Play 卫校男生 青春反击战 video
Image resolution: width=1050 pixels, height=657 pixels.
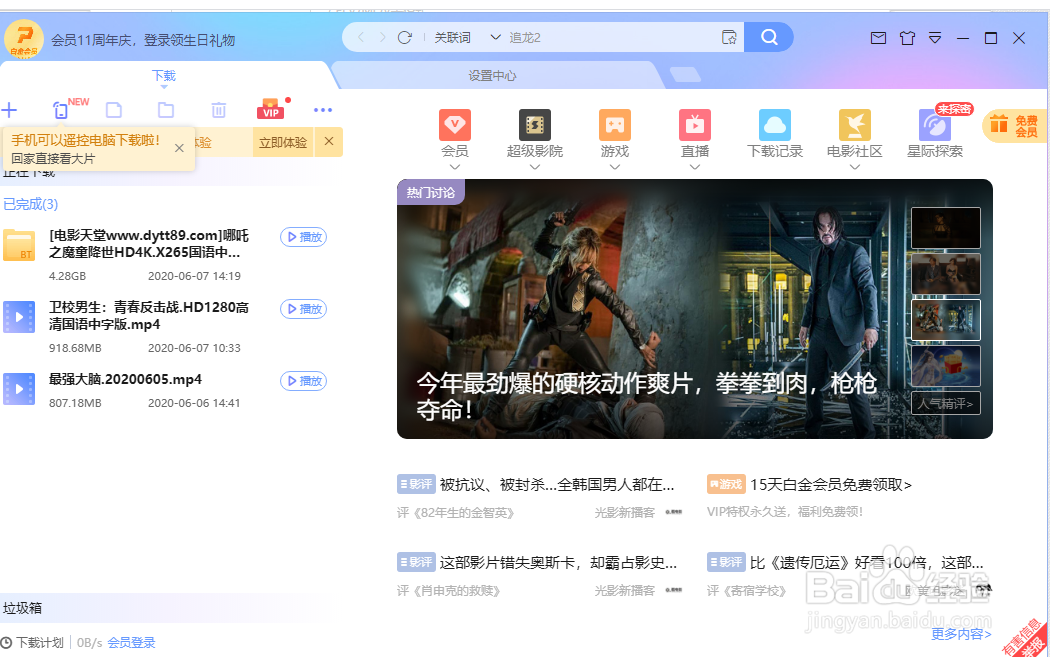pyautogui.click(x=303, y=309)
